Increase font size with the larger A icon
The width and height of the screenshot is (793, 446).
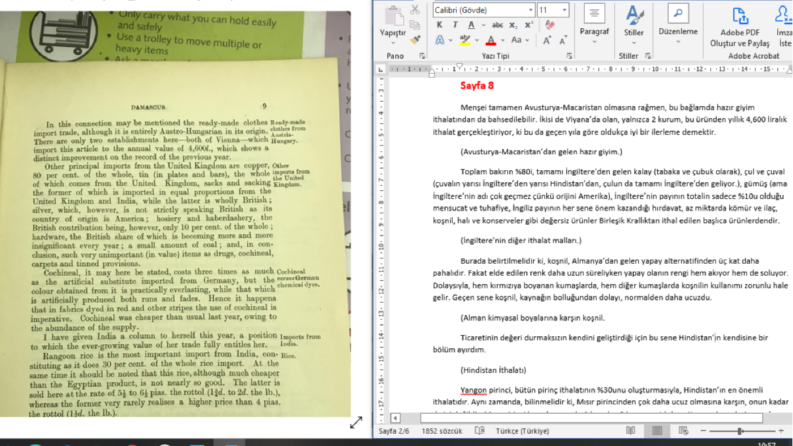tap(547, 40)
